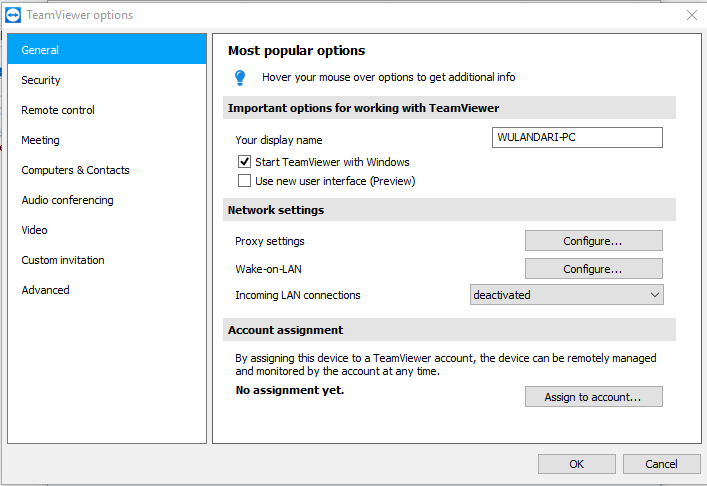
Task: Configure Proxy settings
Action: (593, 241)
